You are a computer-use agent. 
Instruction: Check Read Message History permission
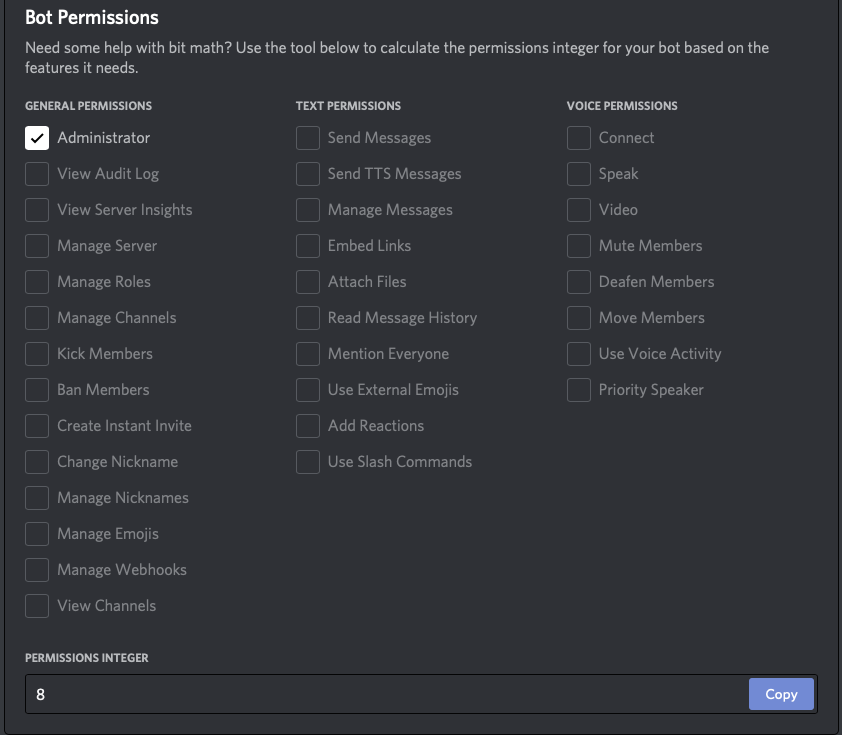[308, 318]
